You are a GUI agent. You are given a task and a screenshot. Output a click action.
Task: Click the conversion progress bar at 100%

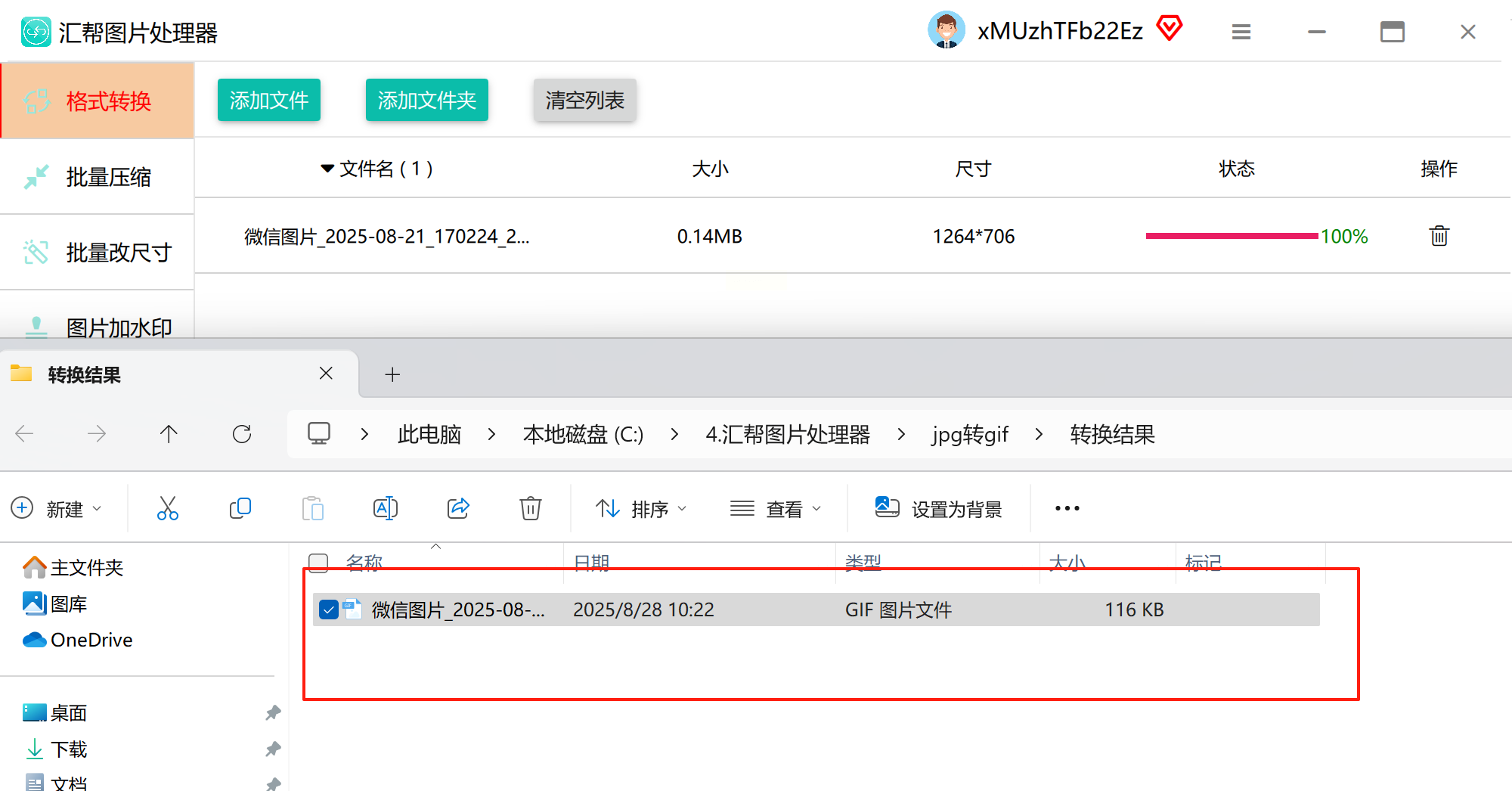[x=1232, y=236]
